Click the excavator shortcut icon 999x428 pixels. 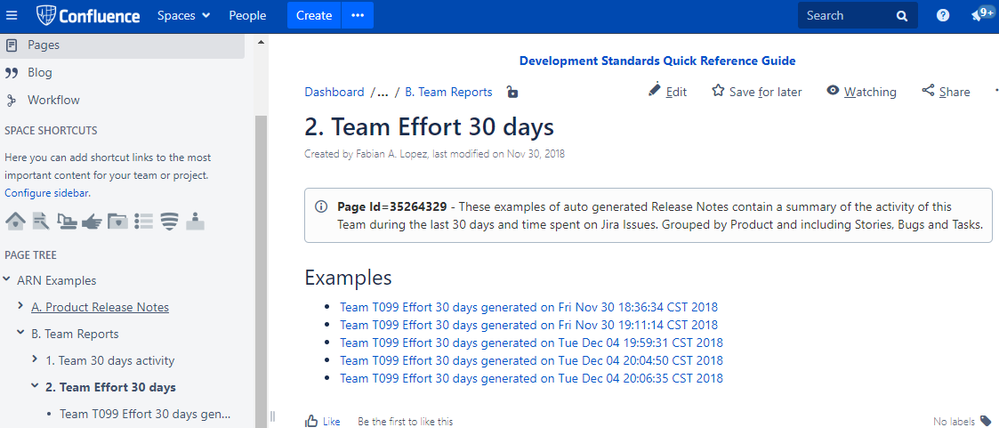(67, 221)
